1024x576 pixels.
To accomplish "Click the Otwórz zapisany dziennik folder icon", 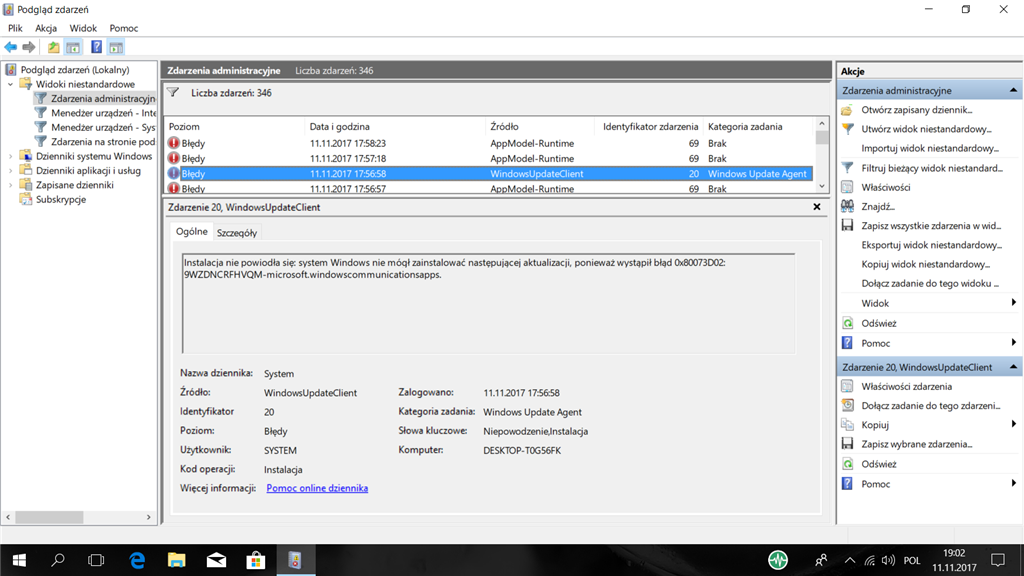I will pyautogui.click(x=848, y=110).
